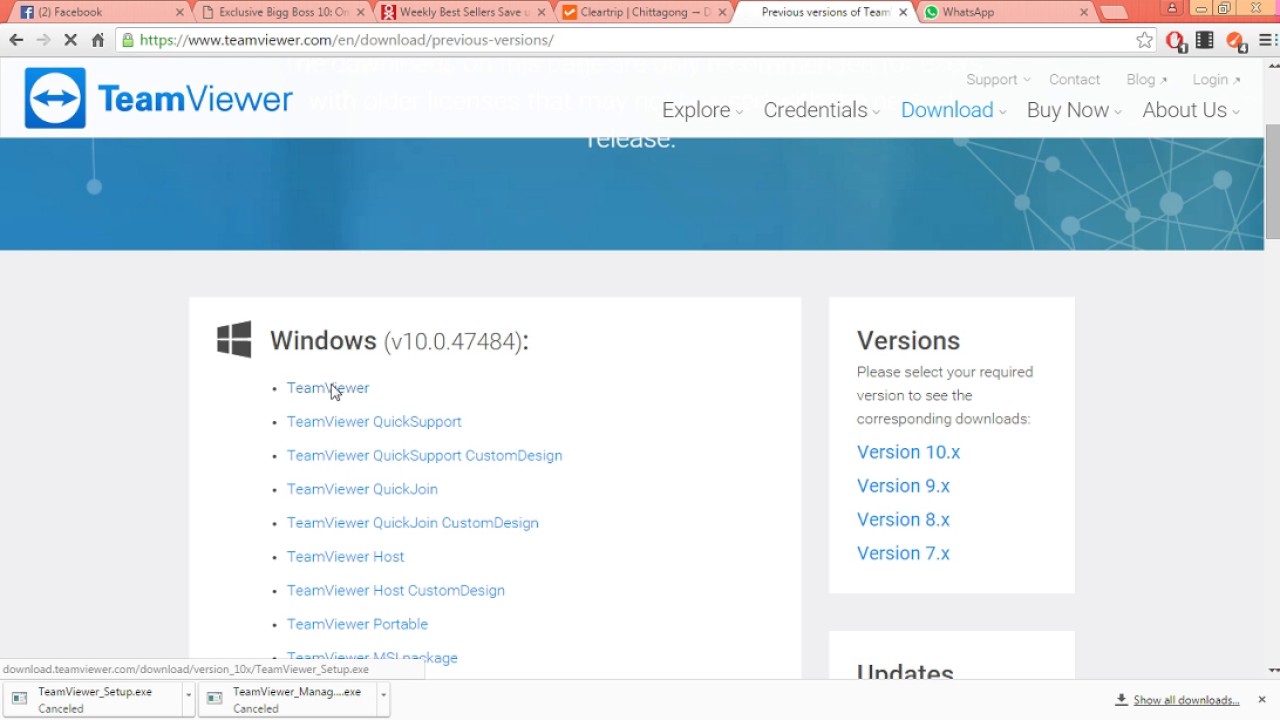Viewport: 1280px width, 720px height.
Task: Download TeamViewer QuickJoin CustomDesign
Action: coord(412,523)
